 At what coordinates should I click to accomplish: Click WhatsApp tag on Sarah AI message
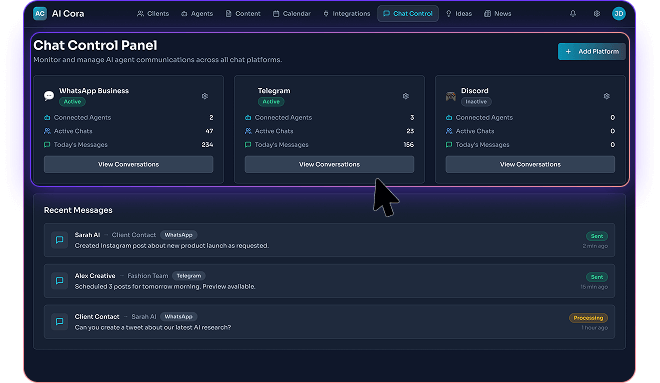tap(178, 235)
